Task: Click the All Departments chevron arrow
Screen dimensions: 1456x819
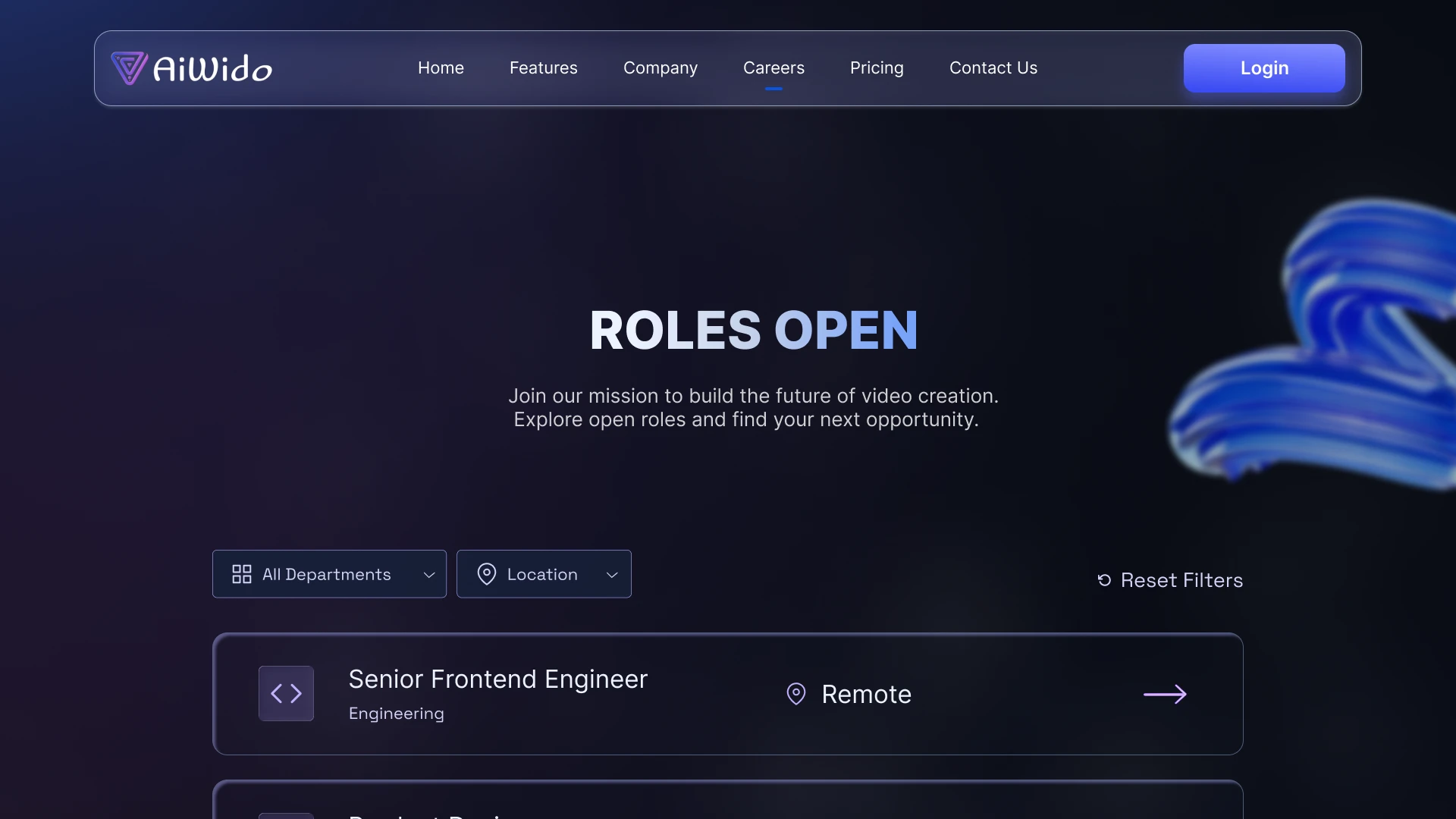Action: tap(429, 575)
